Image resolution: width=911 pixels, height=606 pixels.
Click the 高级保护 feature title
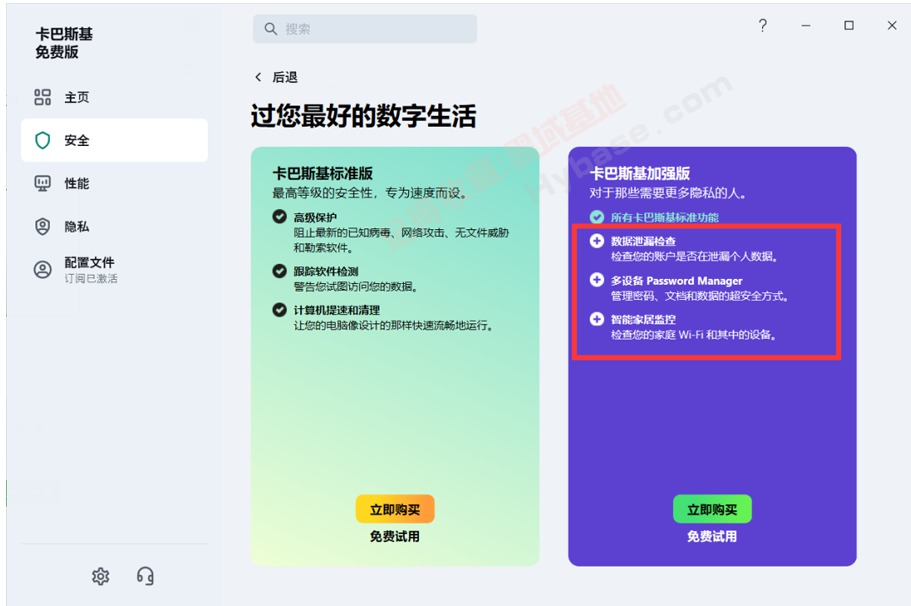[315, 217]
